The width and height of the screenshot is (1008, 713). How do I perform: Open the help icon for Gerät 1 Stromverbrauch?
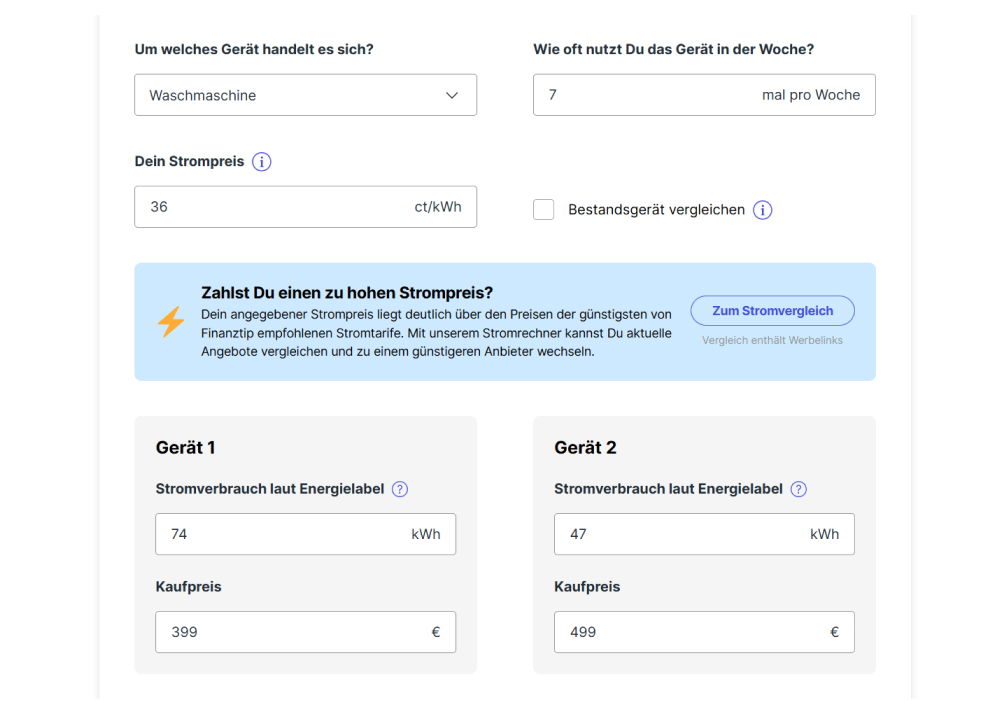point(400,489)
